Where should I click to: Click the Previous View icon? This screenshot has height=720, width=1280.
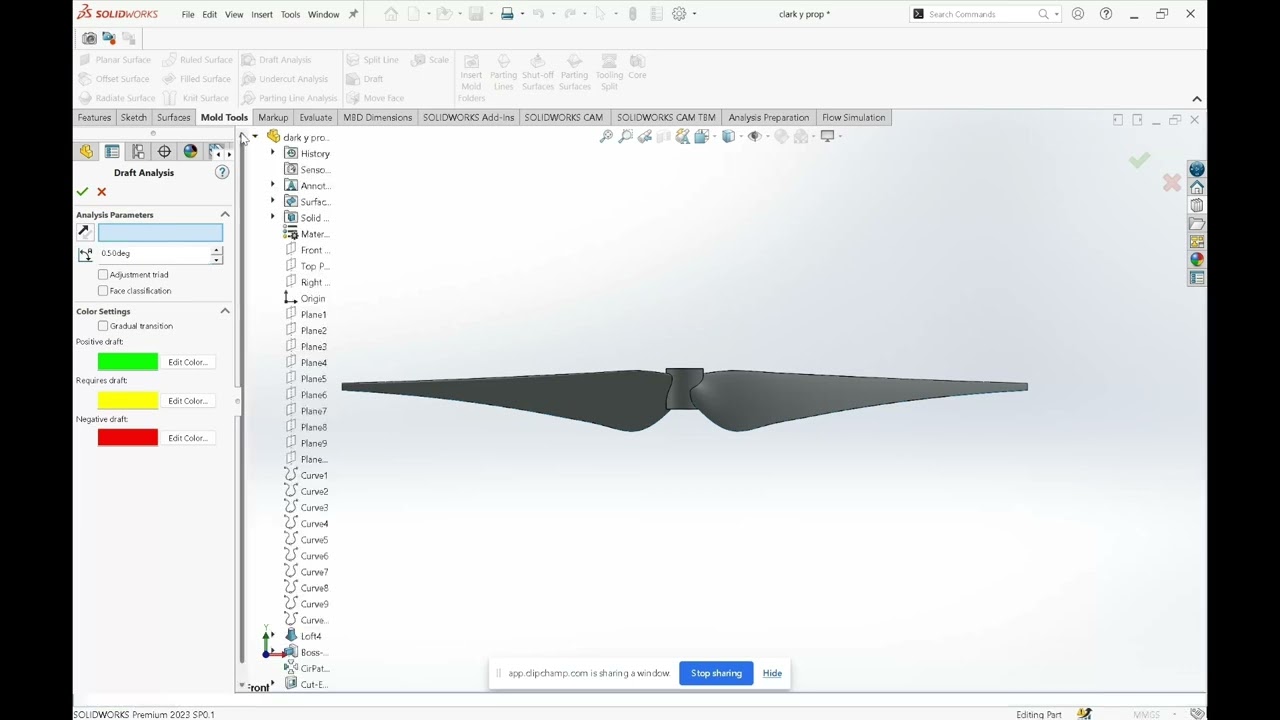pos(644,136)
